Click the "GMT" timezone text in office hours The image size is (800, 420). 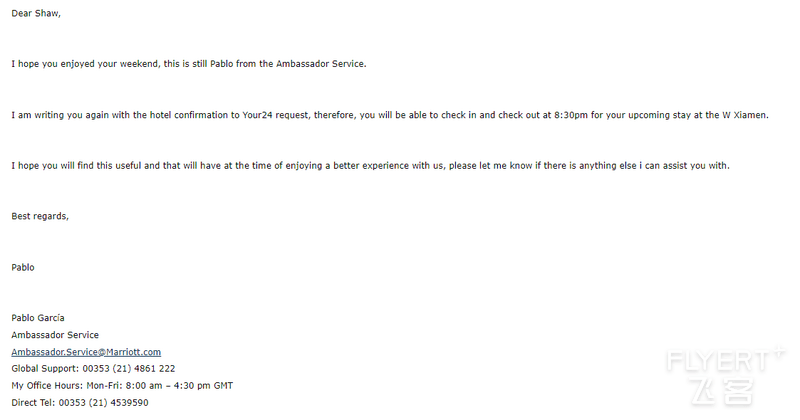223,386
